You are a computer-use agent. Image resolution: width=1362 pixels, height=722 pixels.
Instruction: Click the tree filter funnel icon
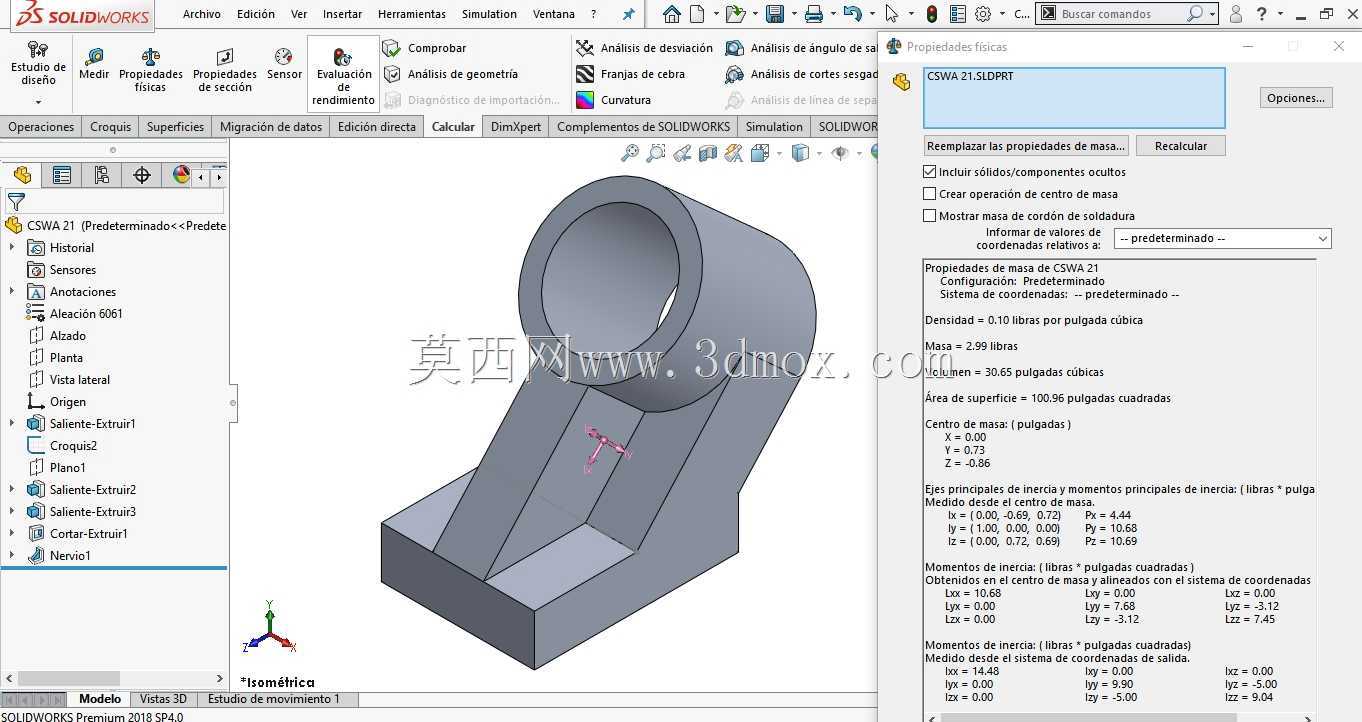point(16,202)
